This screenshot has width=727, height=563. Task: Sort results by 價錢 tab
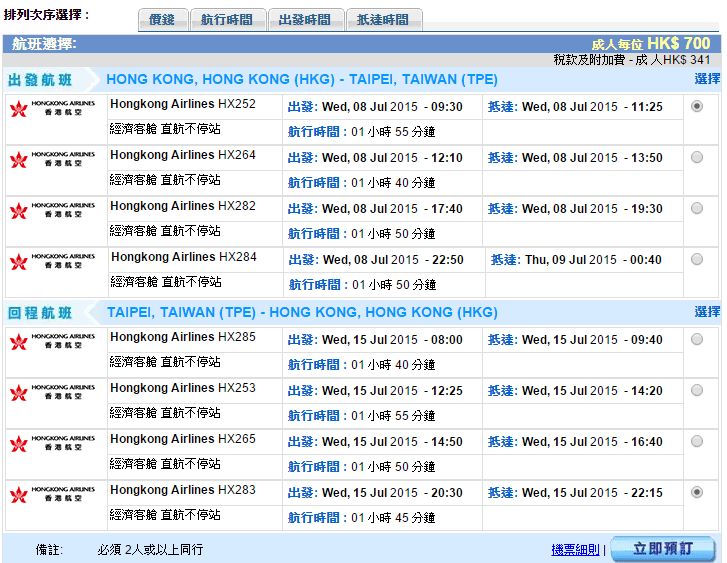(x=161, y=20)
